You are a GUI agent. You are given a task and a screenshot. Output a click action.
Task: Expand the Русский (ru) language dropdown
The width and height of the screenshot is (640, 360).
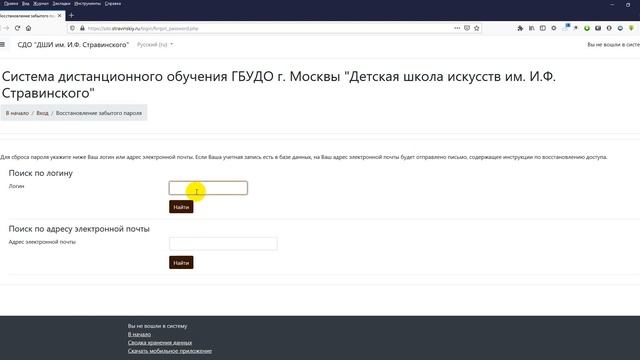point(155,44)
